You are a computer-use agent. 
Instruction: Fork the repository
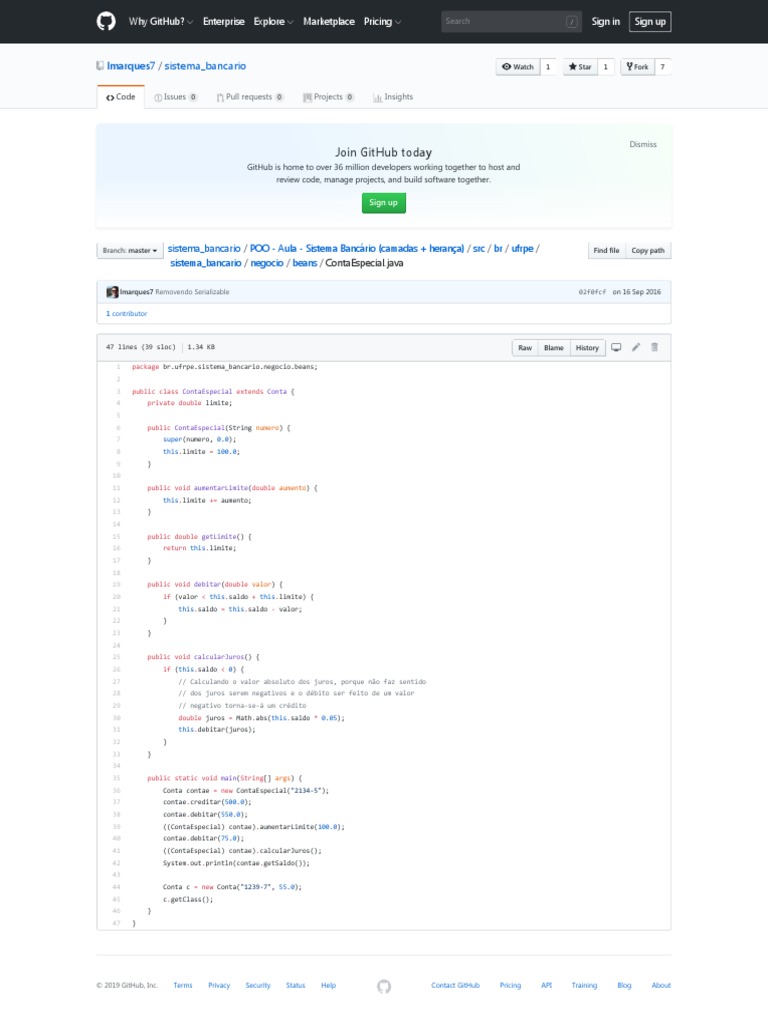[x=637, y=67]
